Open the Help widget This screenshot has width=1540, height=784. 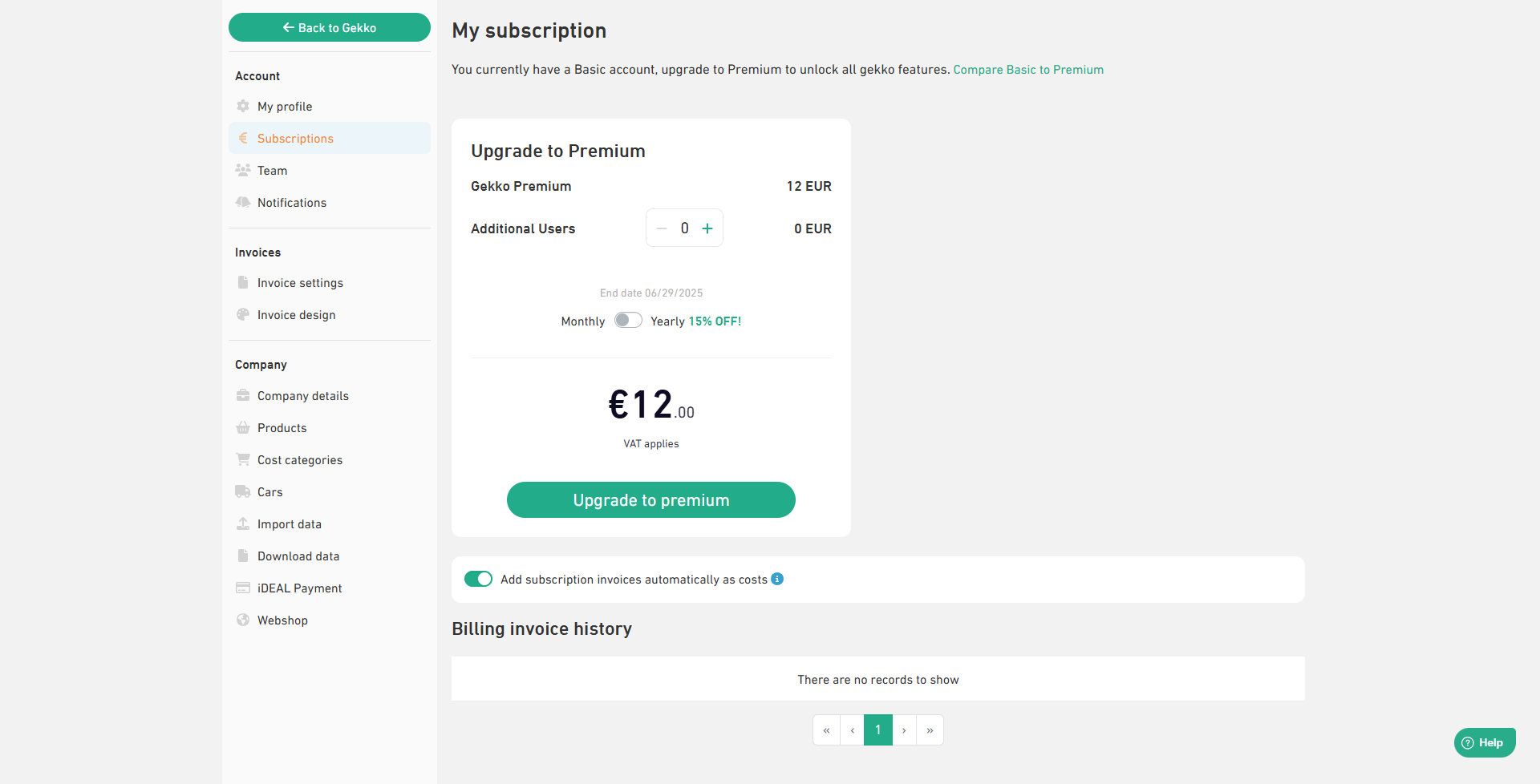[1484, 742]
